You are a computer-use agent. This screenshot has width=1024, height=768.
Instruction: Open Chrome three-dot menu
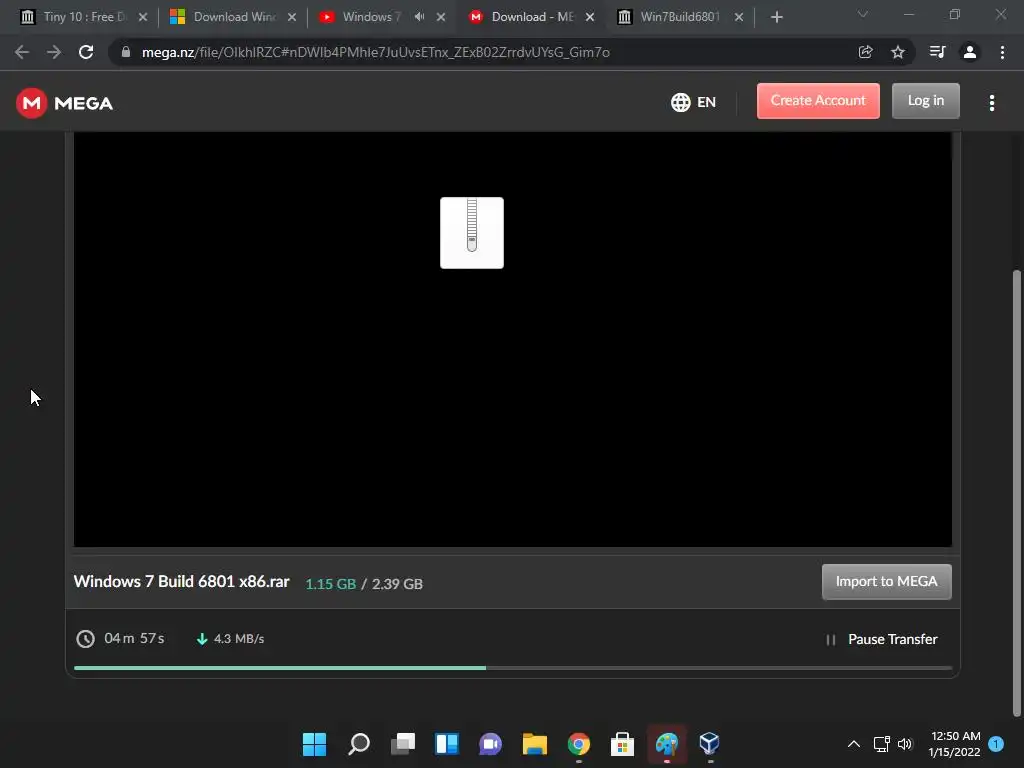(1002, 52)
